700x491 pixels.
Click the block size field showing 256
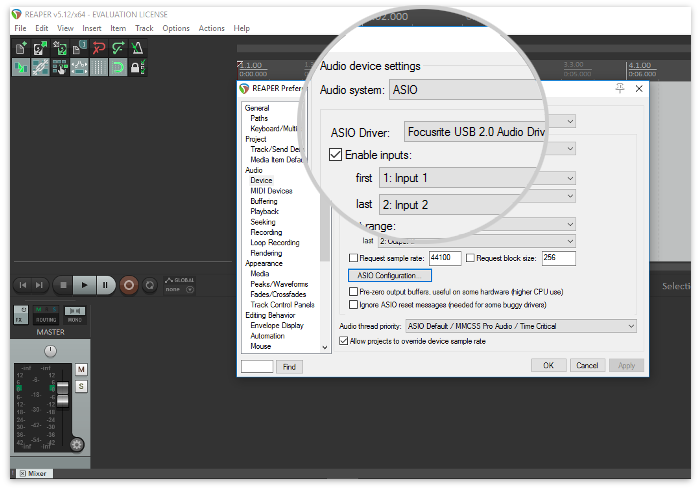point(559,258)
